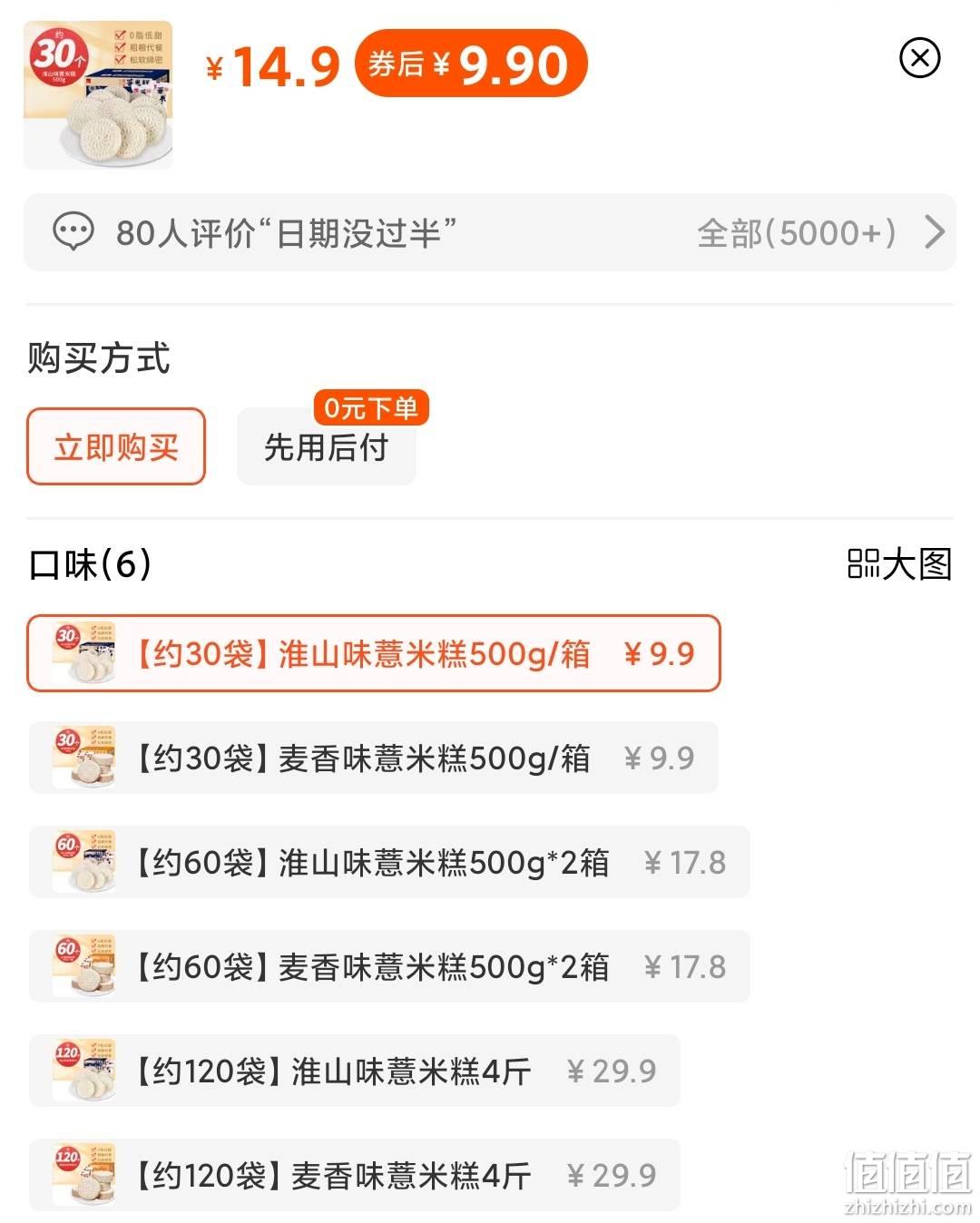This screenshot has height=1223, width=980.
Task: Switch to 大图 grid view
Action: tap(899, 564)
